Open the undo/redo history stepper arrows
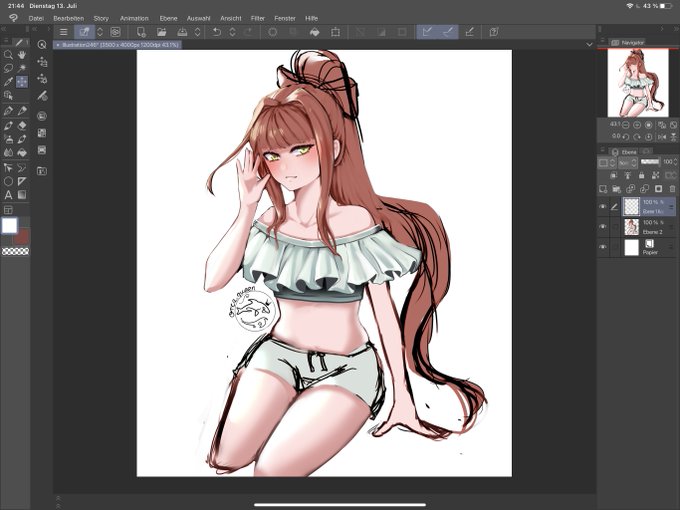680x510 pixels. click(x=232, y=32)
